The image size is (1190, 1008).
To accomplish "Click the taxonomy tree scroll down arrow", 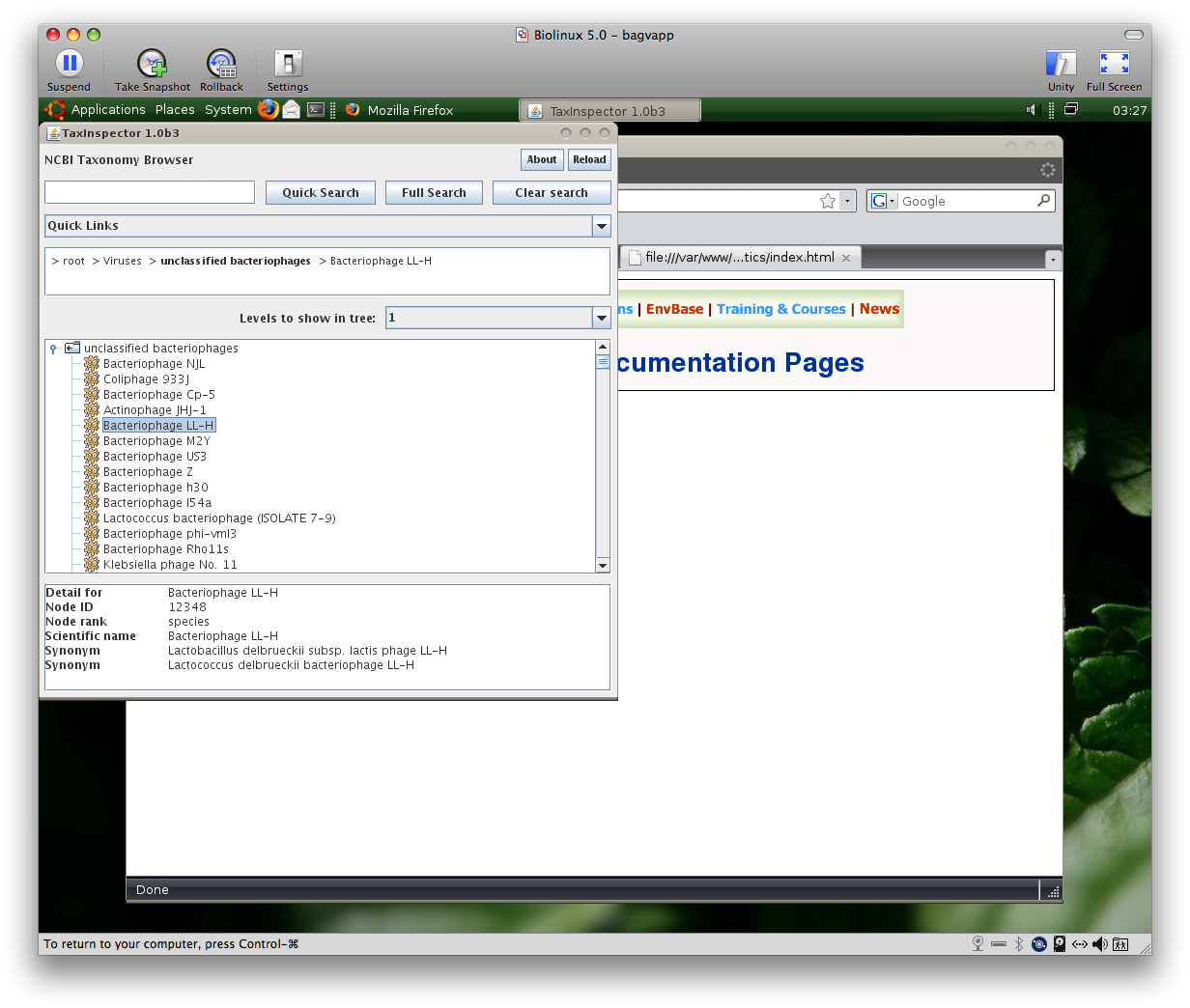I will pyautogui.click(x=603, y=566).
